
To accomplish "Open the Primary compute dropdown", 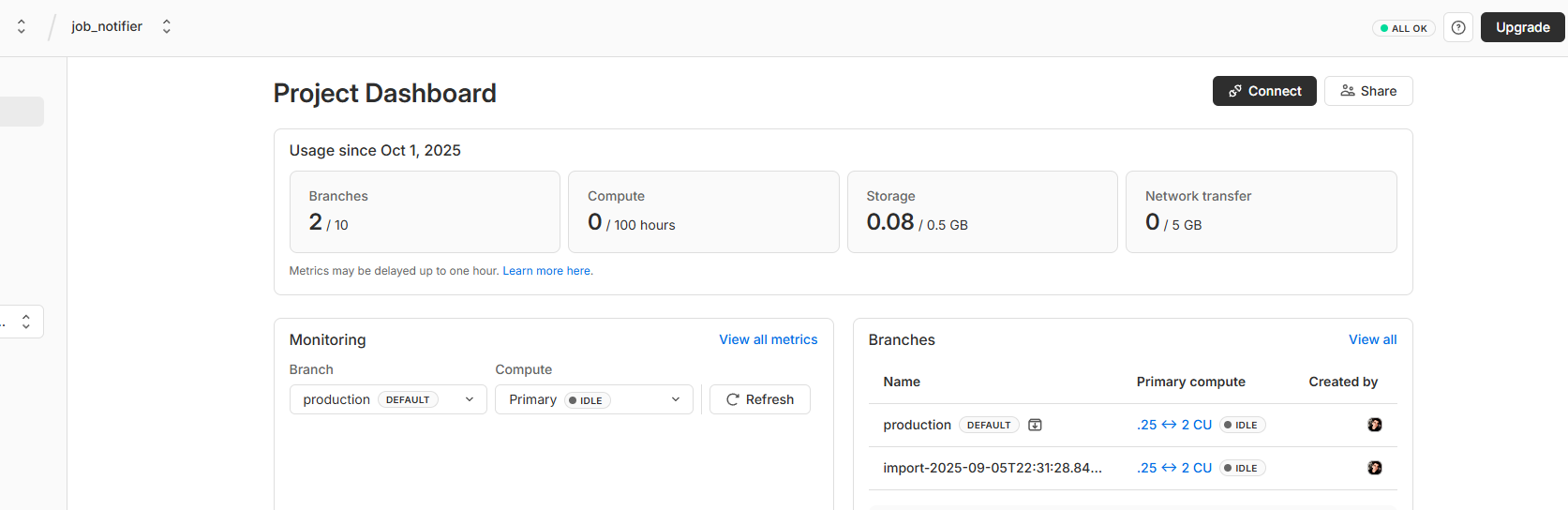I will point(594,399).
